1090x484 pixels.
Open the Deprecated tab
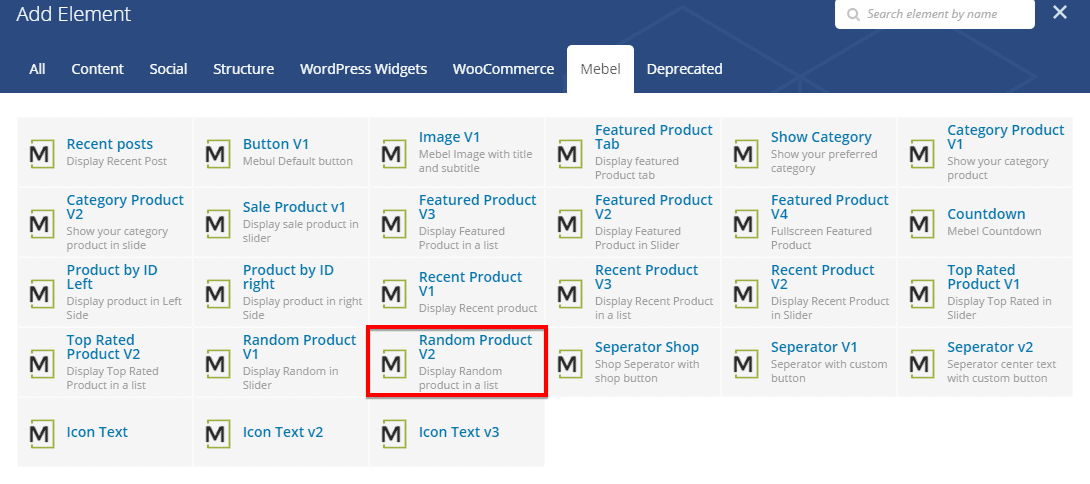[x=685, y=69]
